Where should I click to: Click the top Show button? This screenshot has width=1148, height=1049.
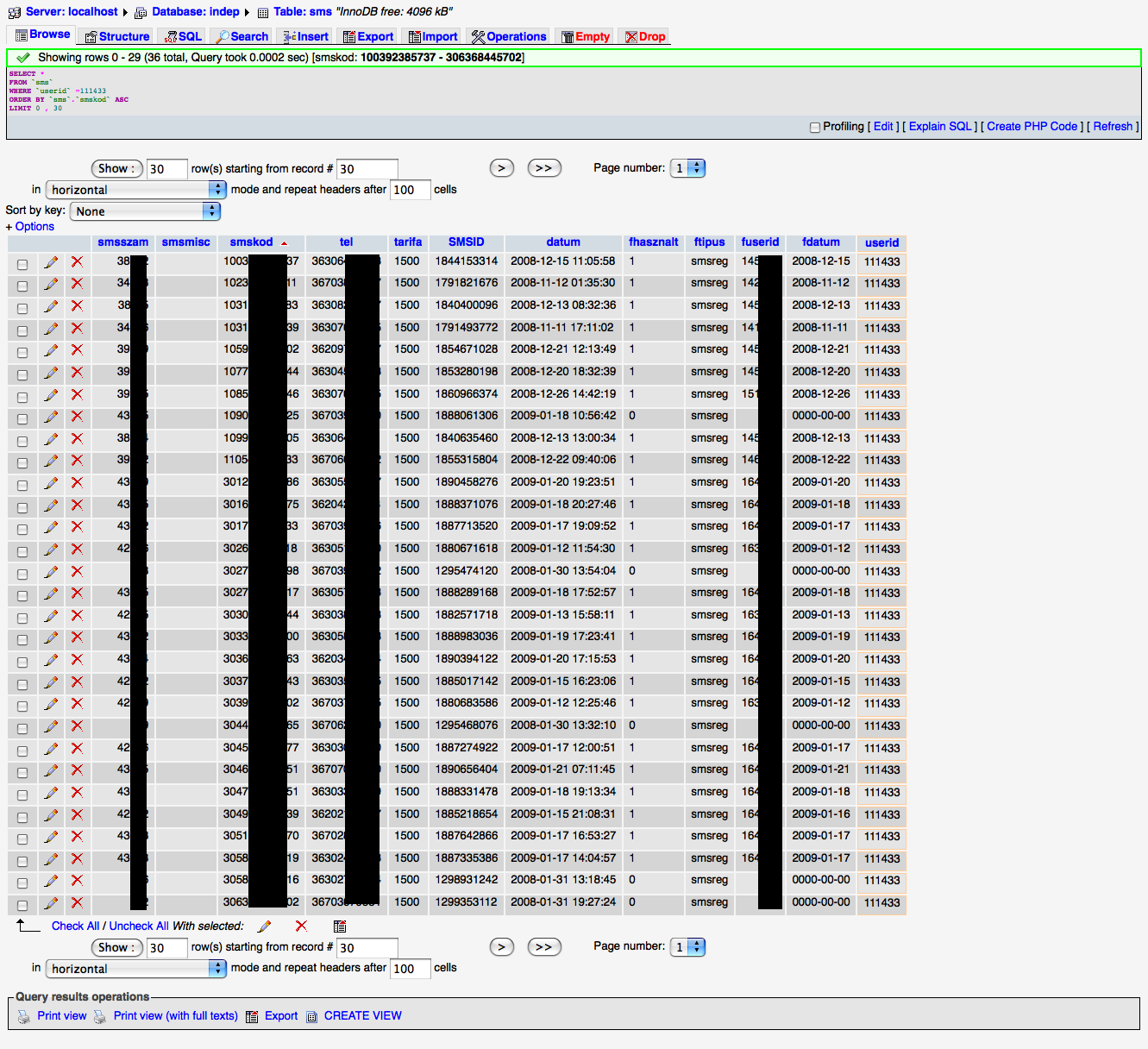click(x=115, y=168)
